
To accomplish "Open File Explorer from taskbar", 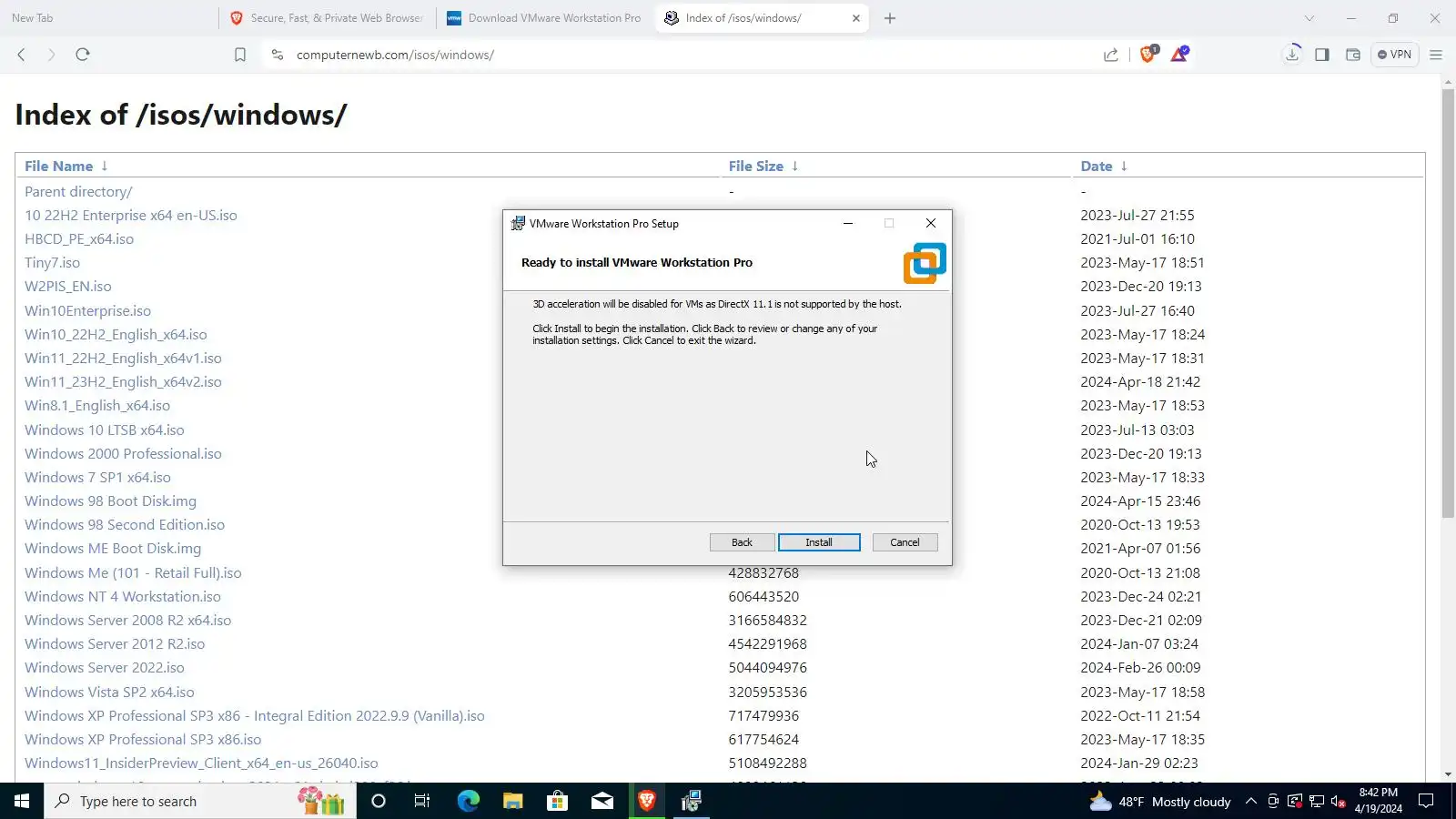I will (513, 801).
